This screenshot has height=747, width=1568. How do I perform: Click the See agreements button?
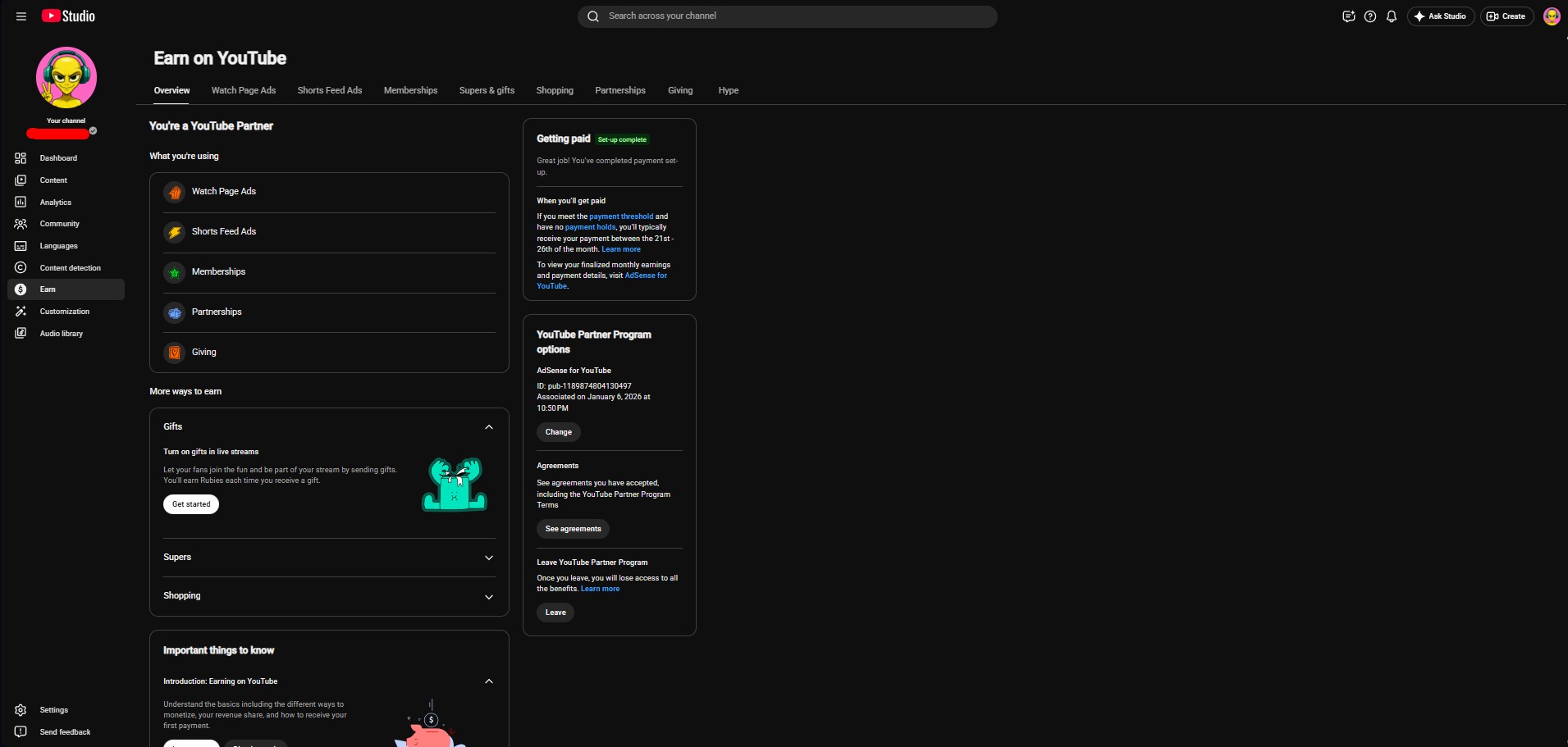pyautogui.click(x=574, y=529)
